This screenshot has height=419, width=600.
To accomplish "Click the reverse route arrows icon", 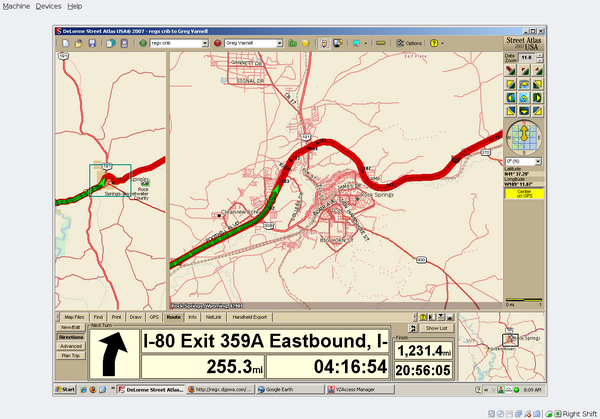I will tap(413, 328).
